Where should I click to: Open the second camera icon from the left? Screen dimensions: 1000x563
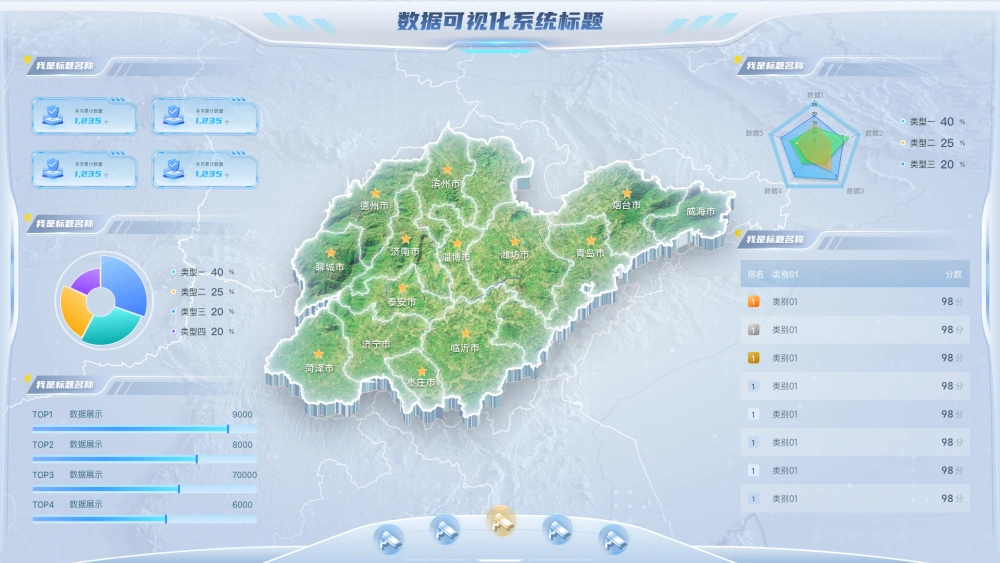click(444, 528)
